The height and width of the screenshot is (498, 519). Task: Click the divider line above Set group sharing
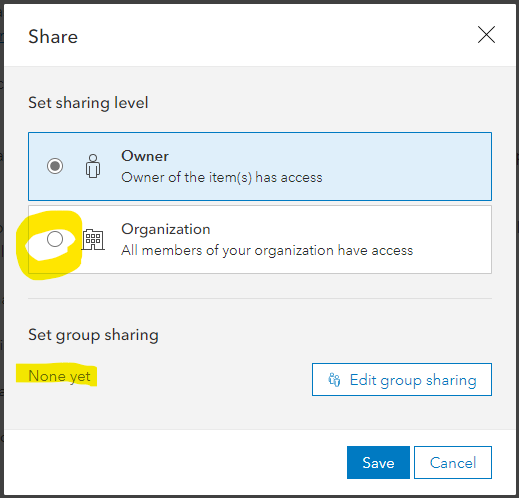pyautogui.click(x=260, y=298)
